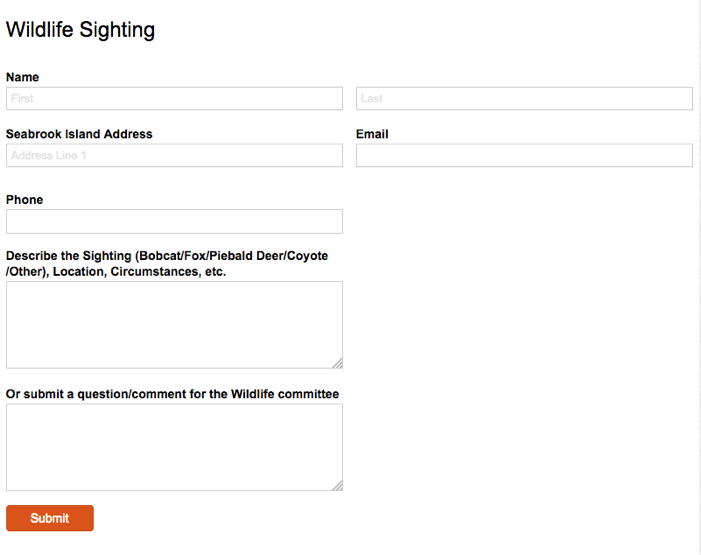The width and height of the screenshot is (701, 555).
Task: Click the vertical scrollbar at right edge
Action: [698, 277]
